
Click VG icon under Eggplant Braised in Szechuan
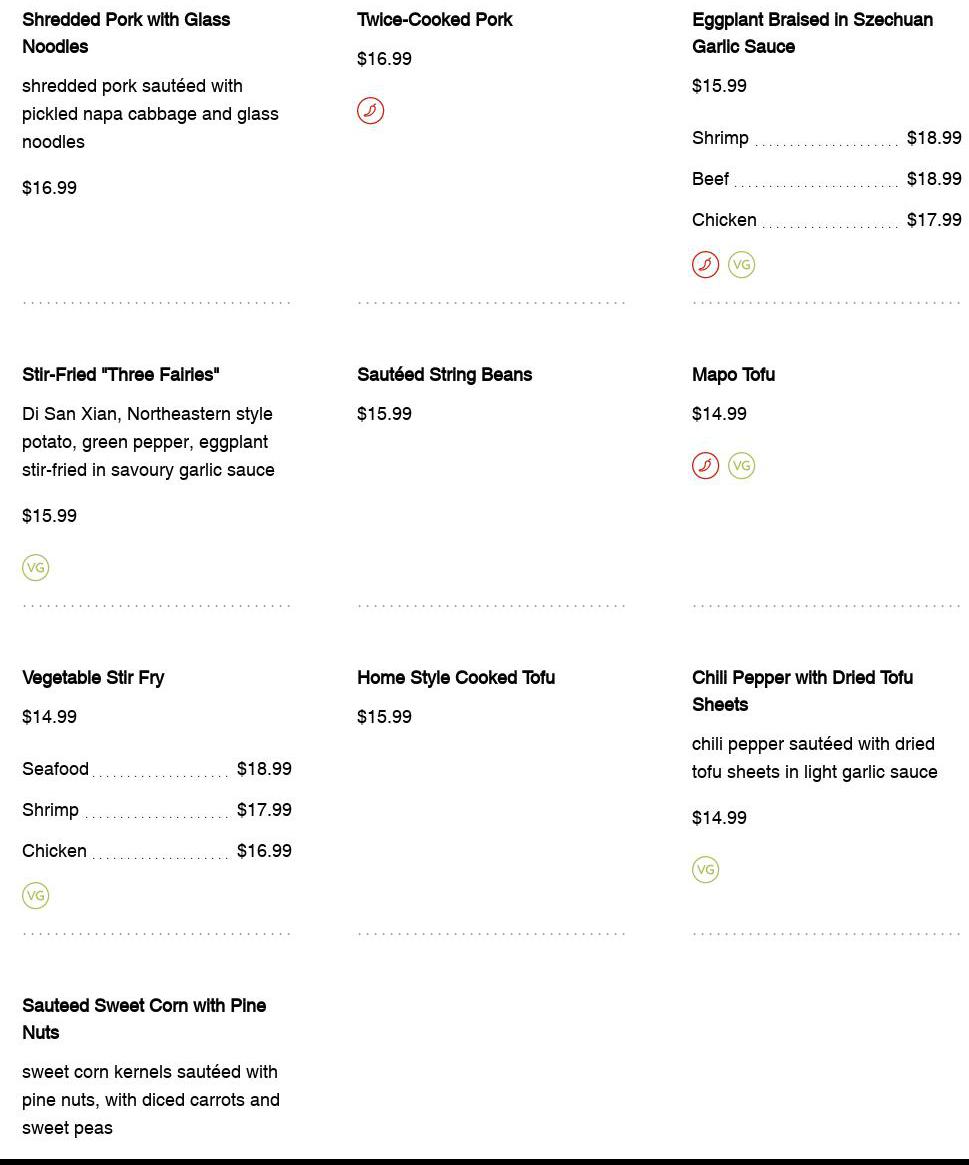click(x=741, y=265)
